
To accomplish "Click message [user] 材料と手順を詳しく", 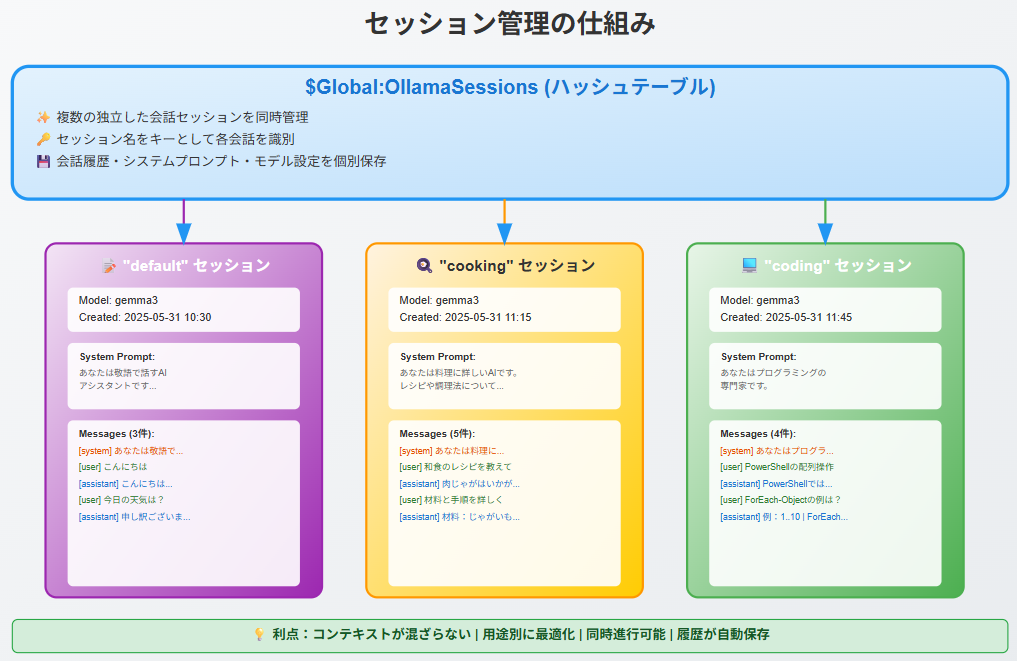I will (451, 500).
